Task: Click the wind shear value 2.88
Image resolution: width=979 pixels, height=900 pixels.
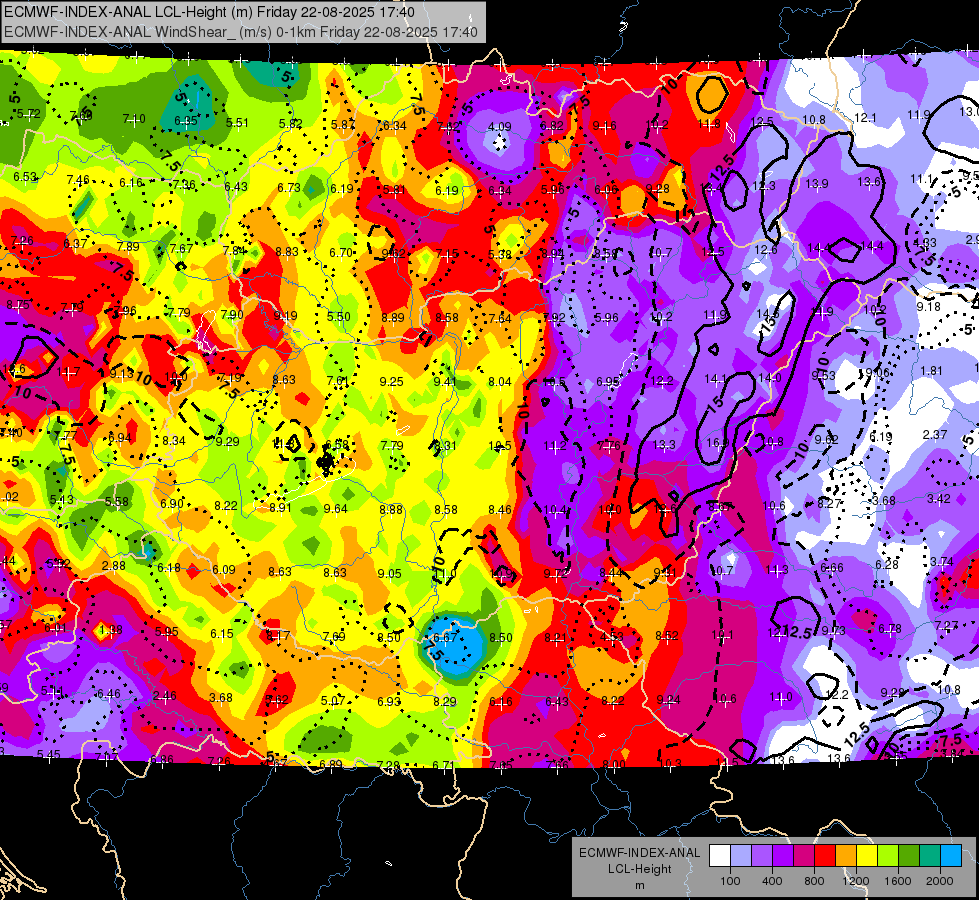Action: 114,566
